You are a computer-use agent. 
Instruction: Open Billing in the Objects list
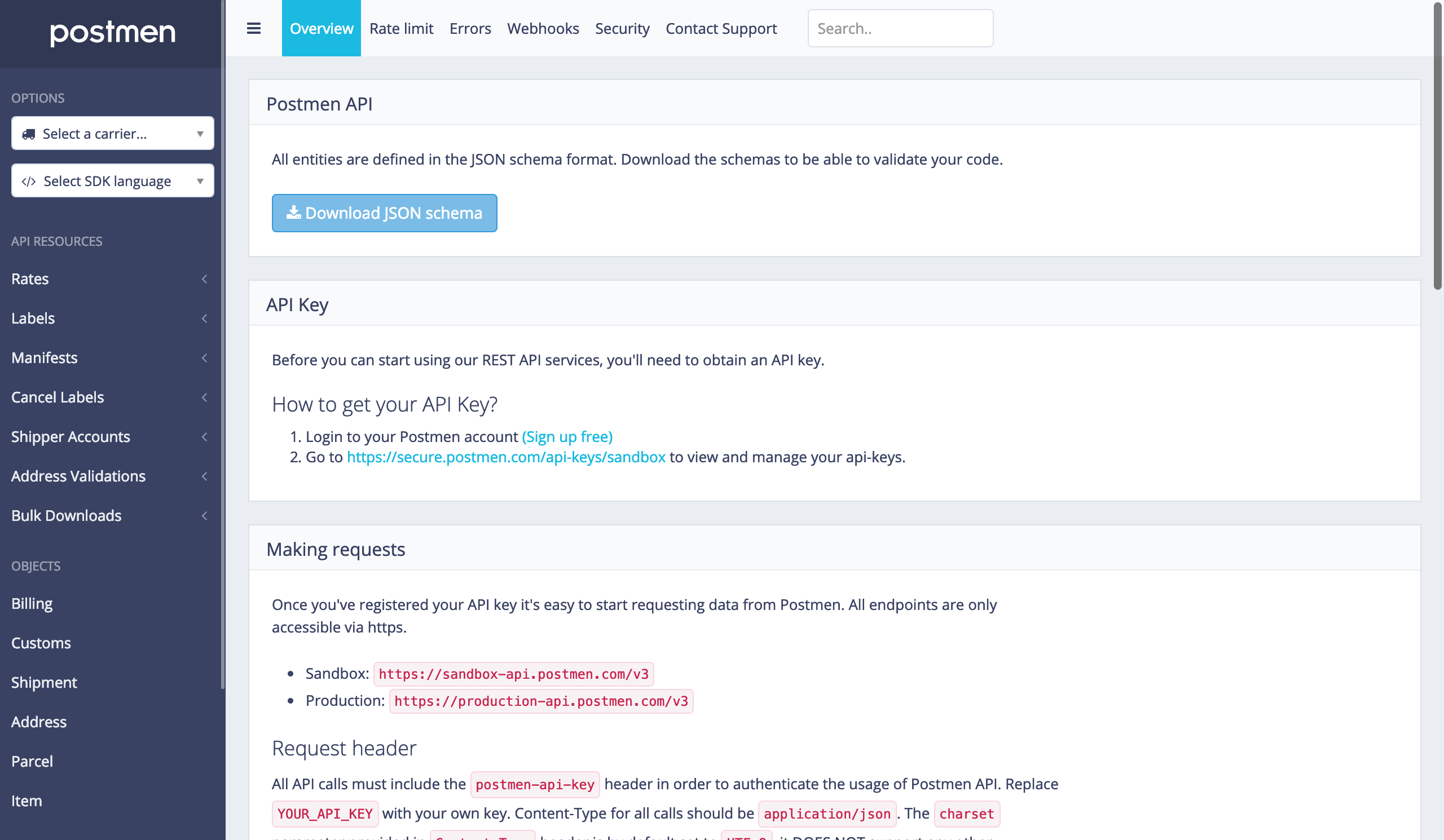32,604
